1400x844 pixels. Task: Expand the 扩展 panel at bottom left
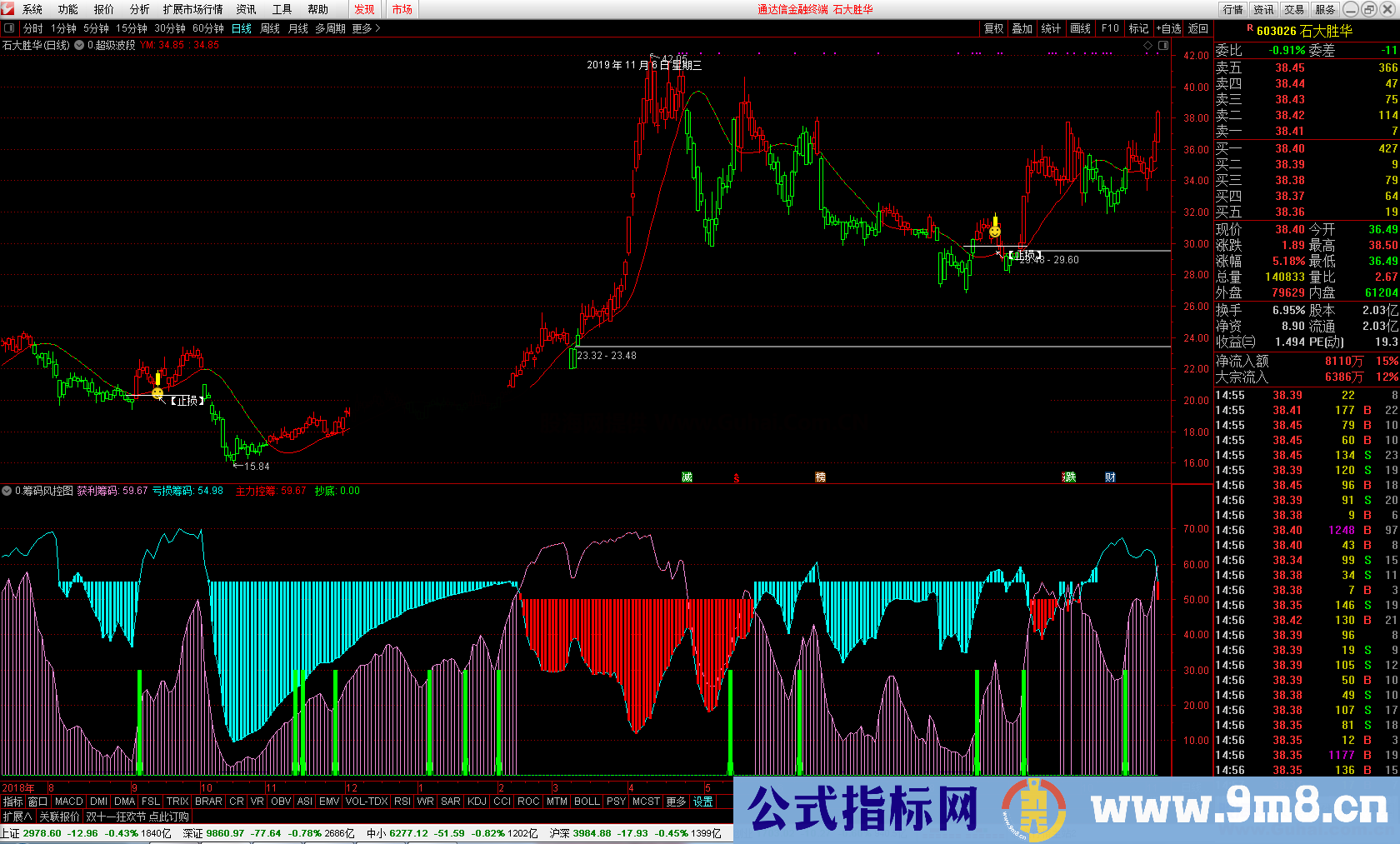(x=17, y=817)
